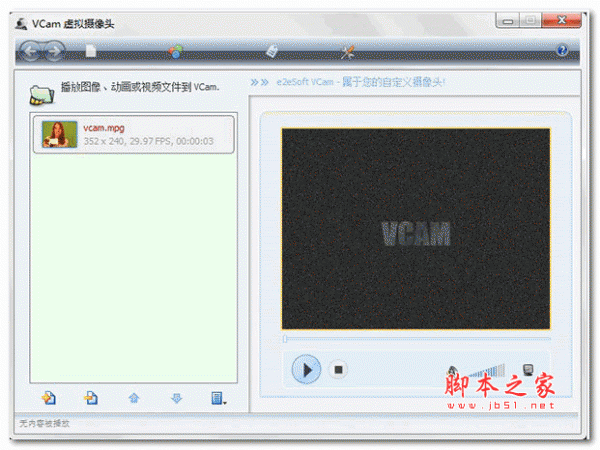Screen dimensions: 600x450
Task: Click the VCam app icon in title bar
Action: 21,24
